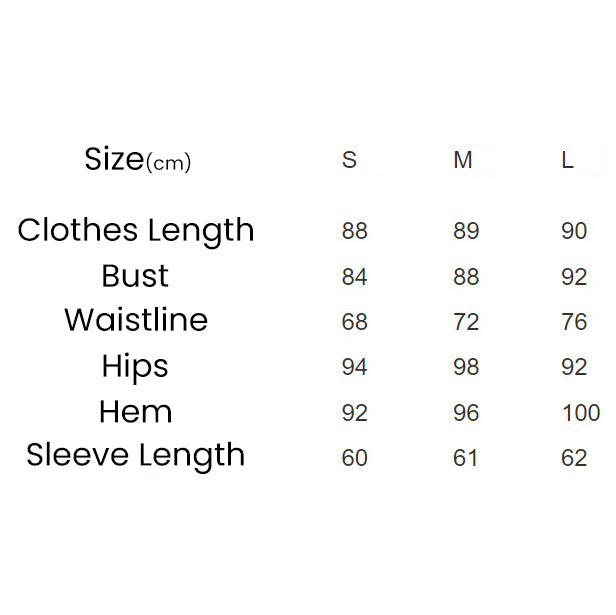Viewport: 616px width, 615px height.
Task: Click the Clothes Length row label
Action: click(136, 231)
